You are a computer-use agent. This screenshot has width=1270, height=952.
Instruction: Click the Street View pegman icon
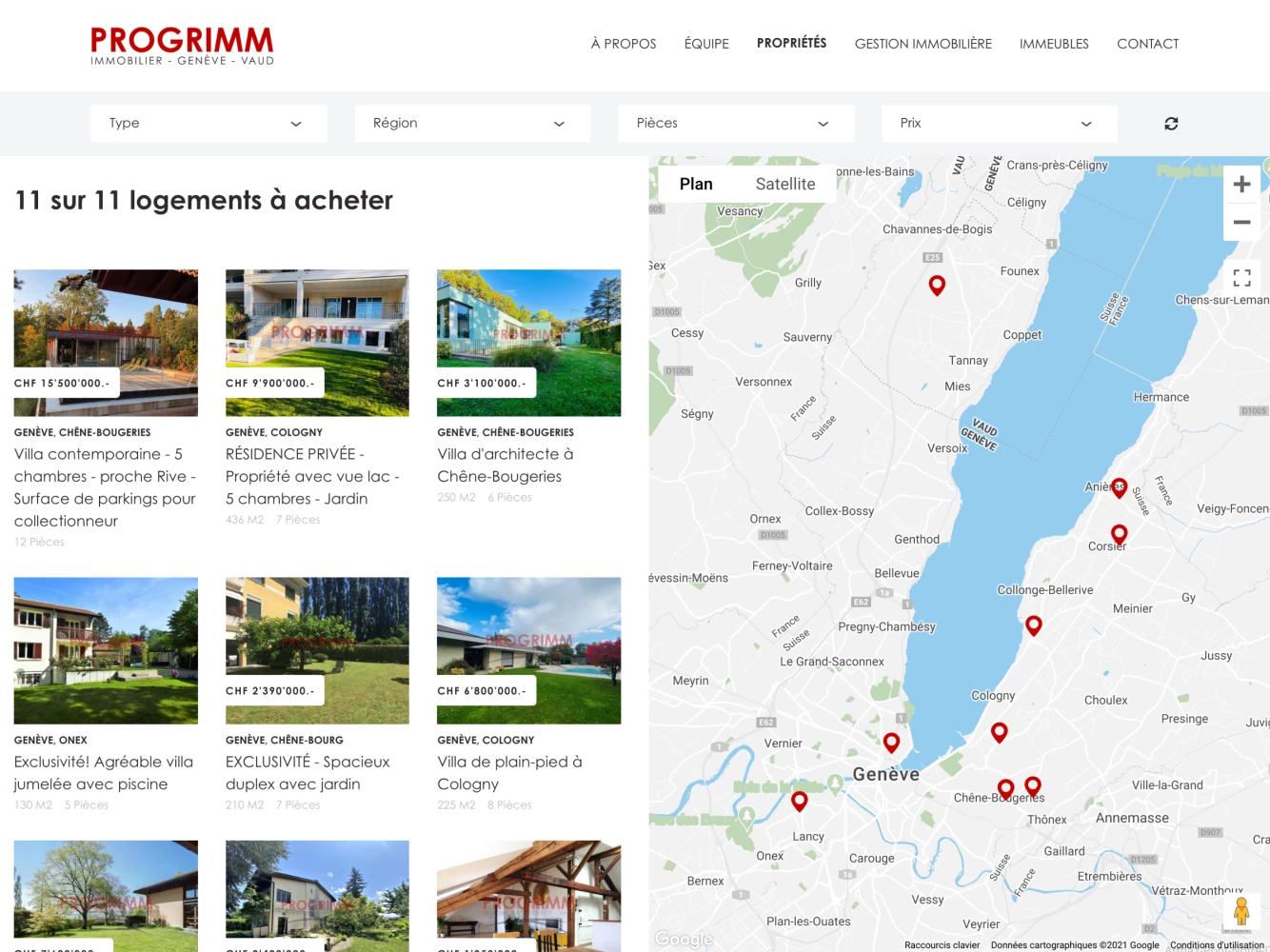pos(1241,911)
